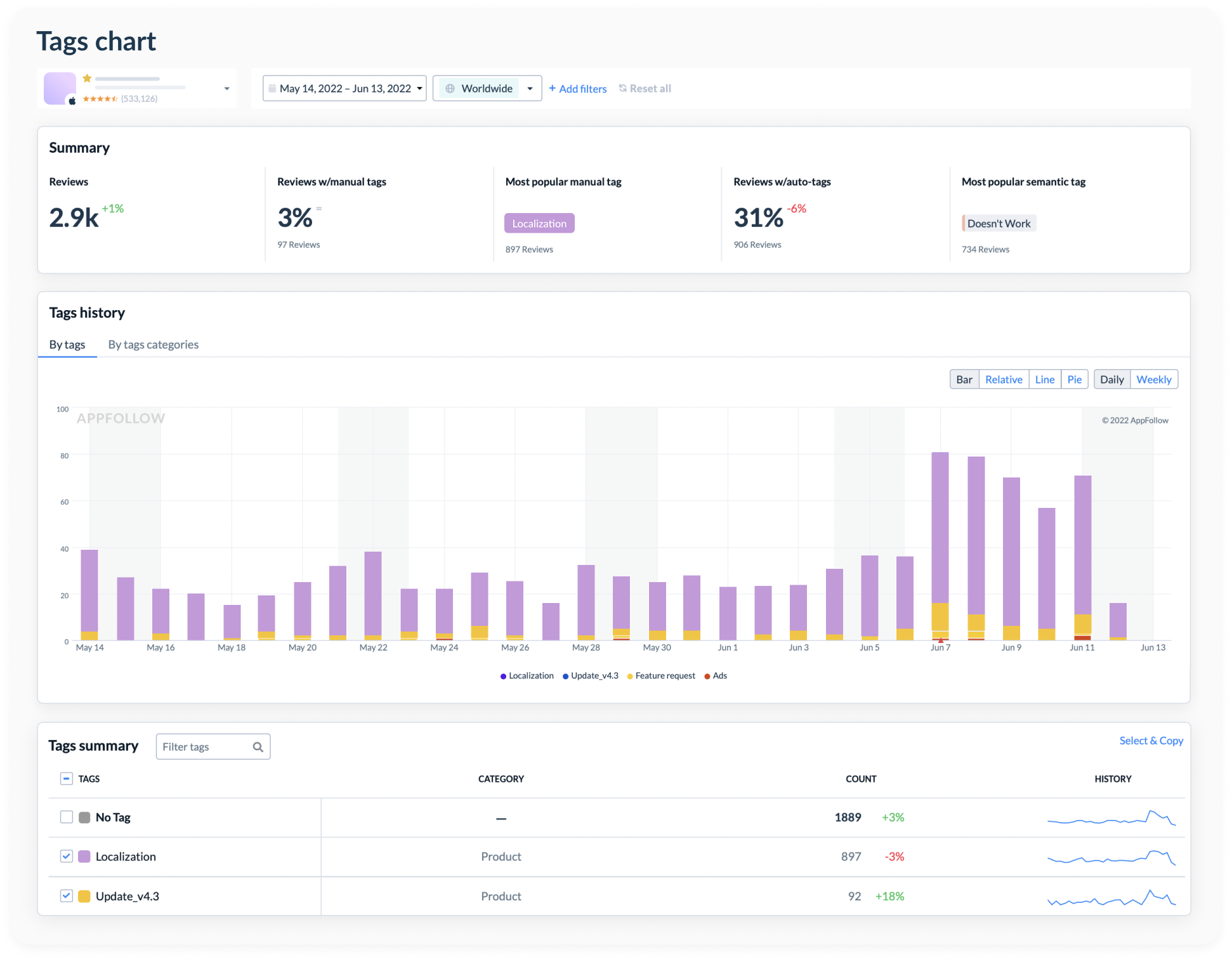Click the 897 Localization count
Image resolution: width=1232 pixels, height=960 pixels.
click(x=851, y=857)
